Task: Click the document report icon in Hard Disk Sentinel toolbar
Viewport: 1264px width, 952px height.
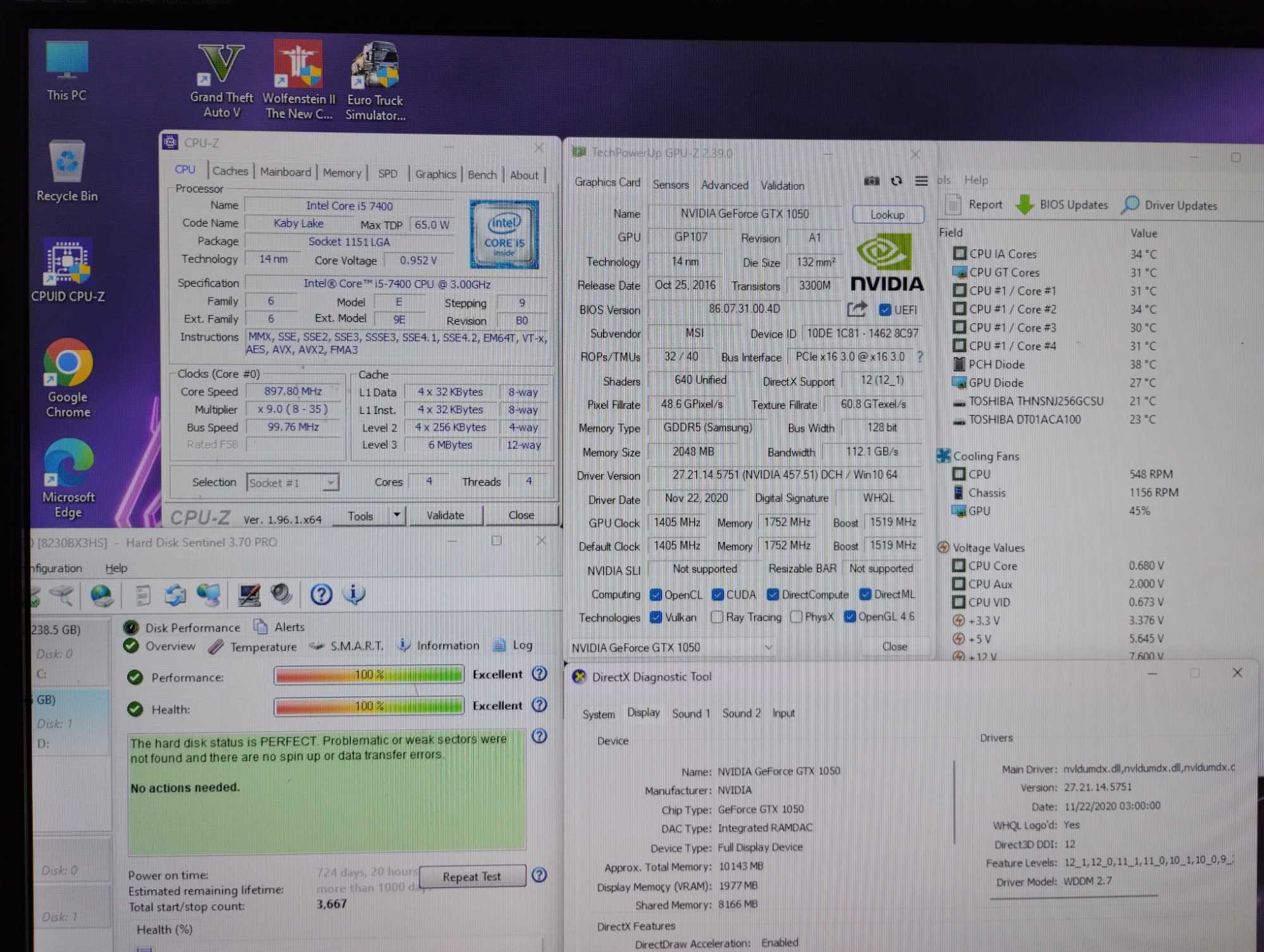Action: pyautogui.click(x=143, y=595)
